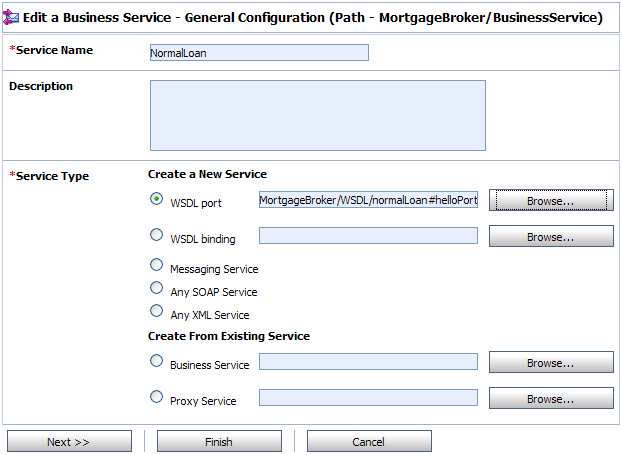Browse for an existing Proxy Service
The image size is (622, 455).
(x=551, y=398)
